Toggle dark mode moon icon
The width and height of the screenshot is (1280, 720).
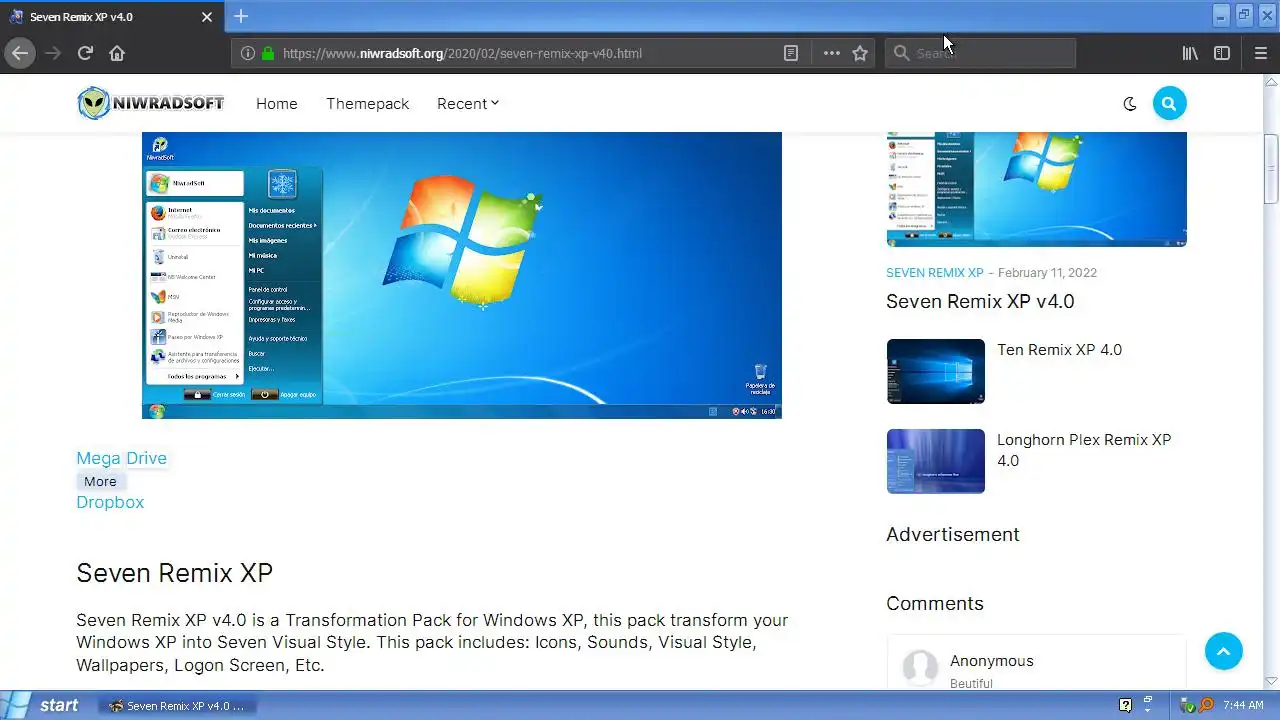point(1130,104)
